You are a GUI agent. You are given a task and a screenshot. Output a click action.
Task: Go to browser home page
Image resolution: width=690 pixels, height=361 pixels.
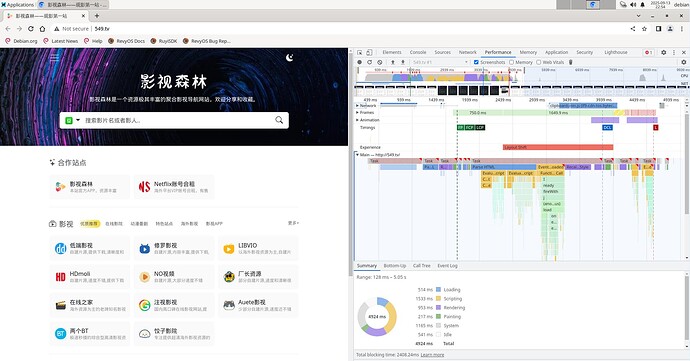point(42,29)
